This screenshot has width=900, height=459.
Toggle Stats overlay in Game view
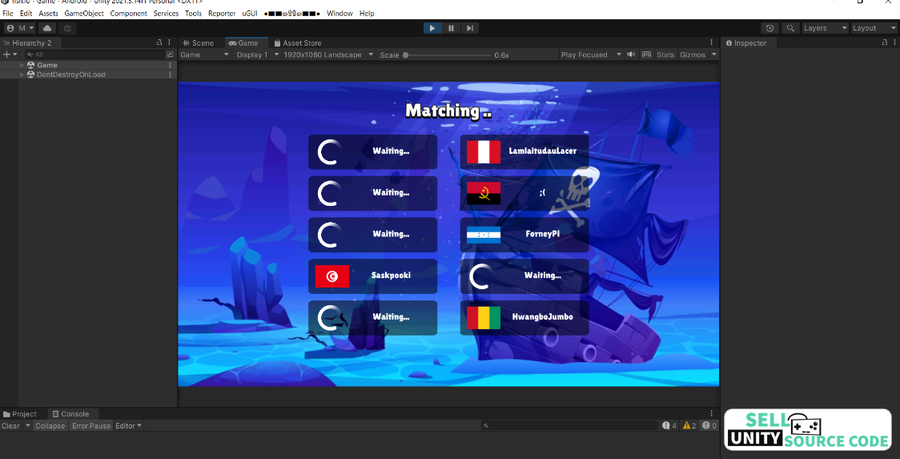[665, 55]
